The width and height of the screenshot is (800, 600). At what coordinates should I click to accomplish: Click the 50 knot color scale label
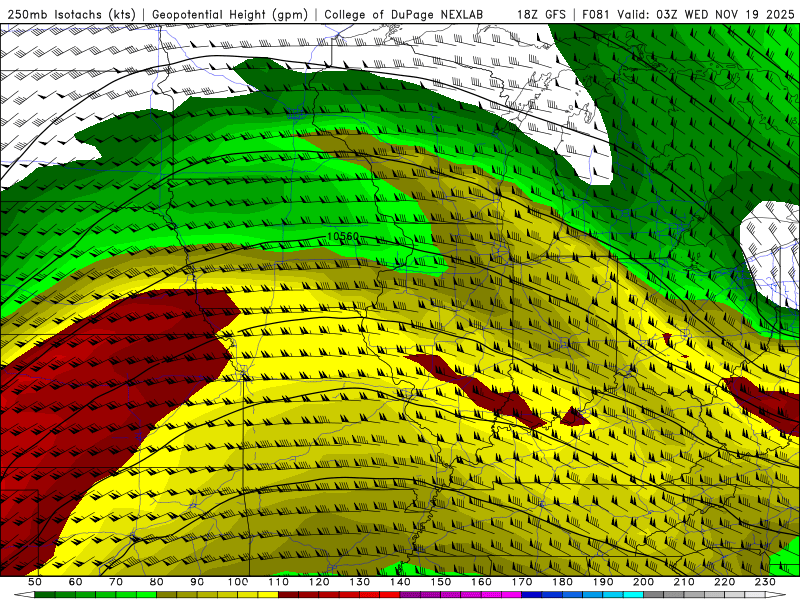pos(35,582)
